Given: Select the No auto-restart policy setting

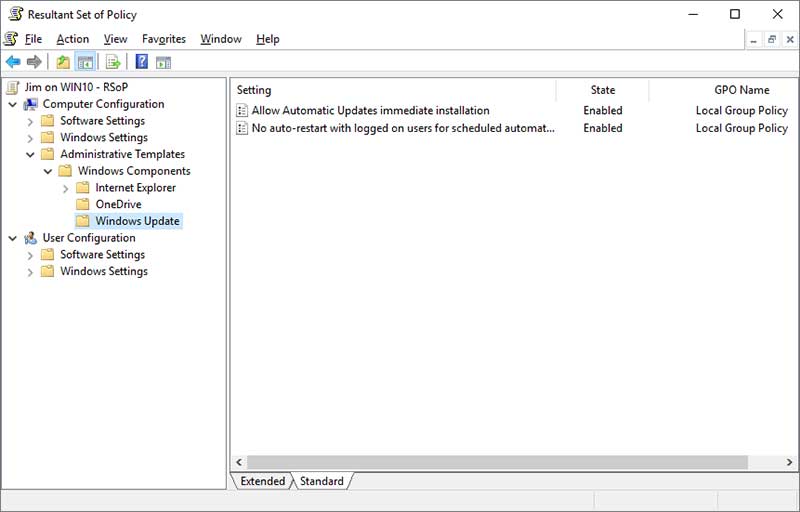Looking at the screenshot, I should (x=402, y=128).
